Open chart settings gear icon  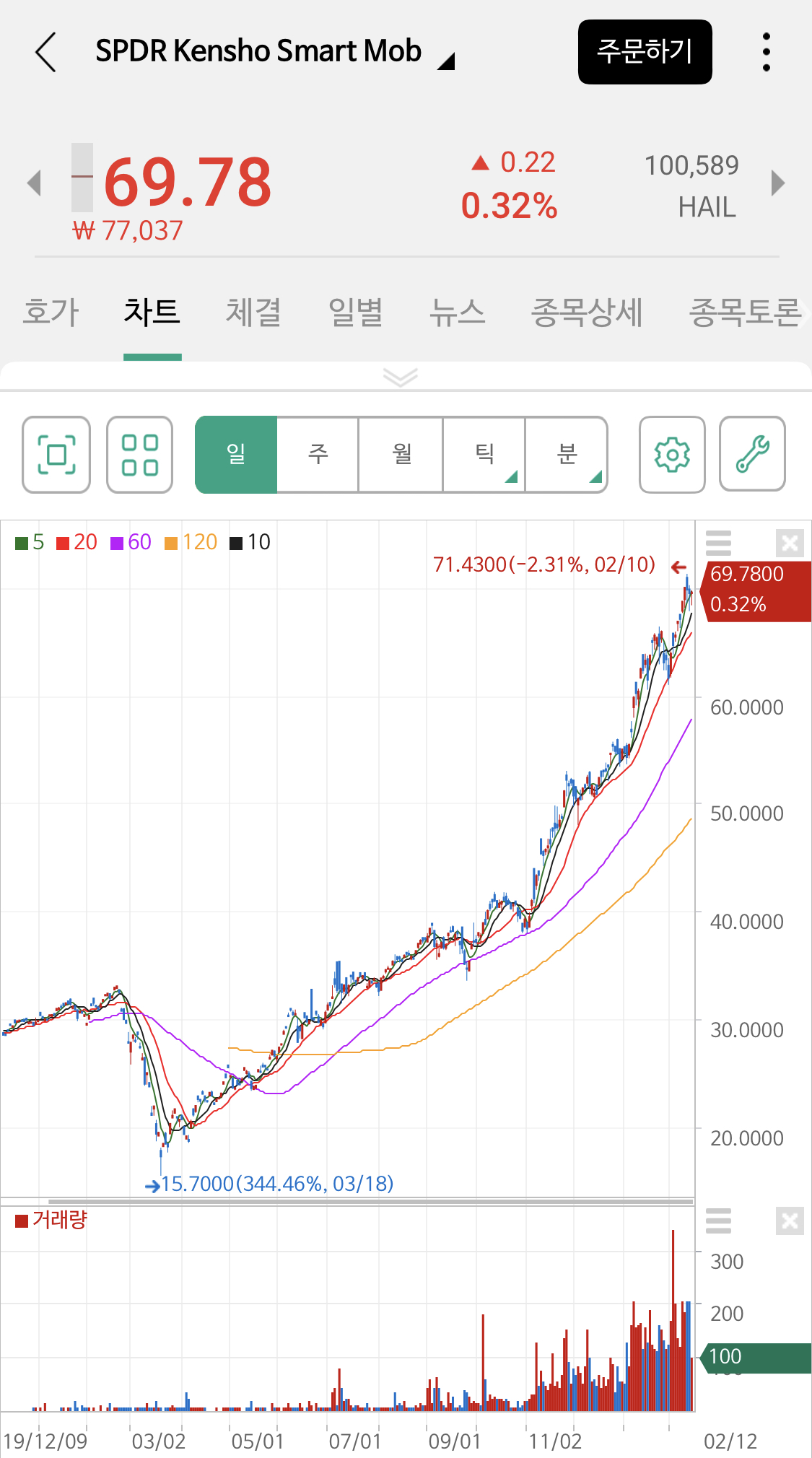pos(672,455)
